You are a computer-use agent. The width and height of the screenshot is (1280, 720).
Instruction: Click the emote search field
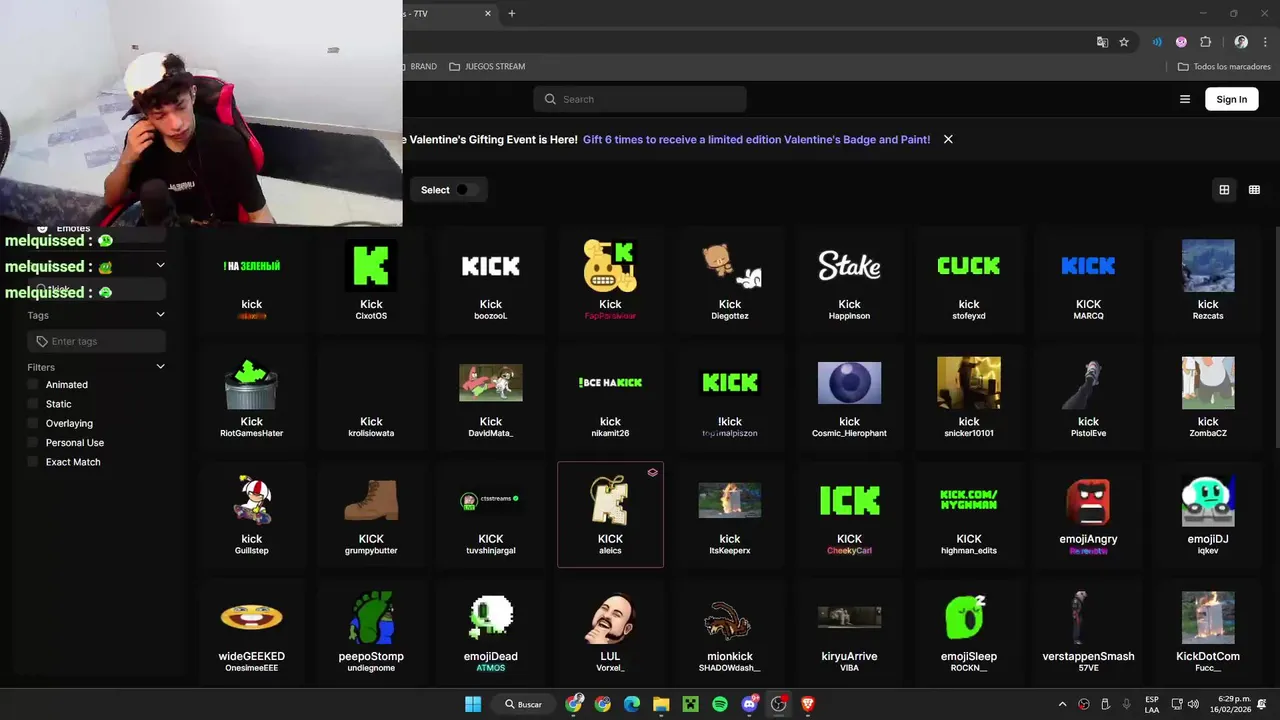point(640,99)
